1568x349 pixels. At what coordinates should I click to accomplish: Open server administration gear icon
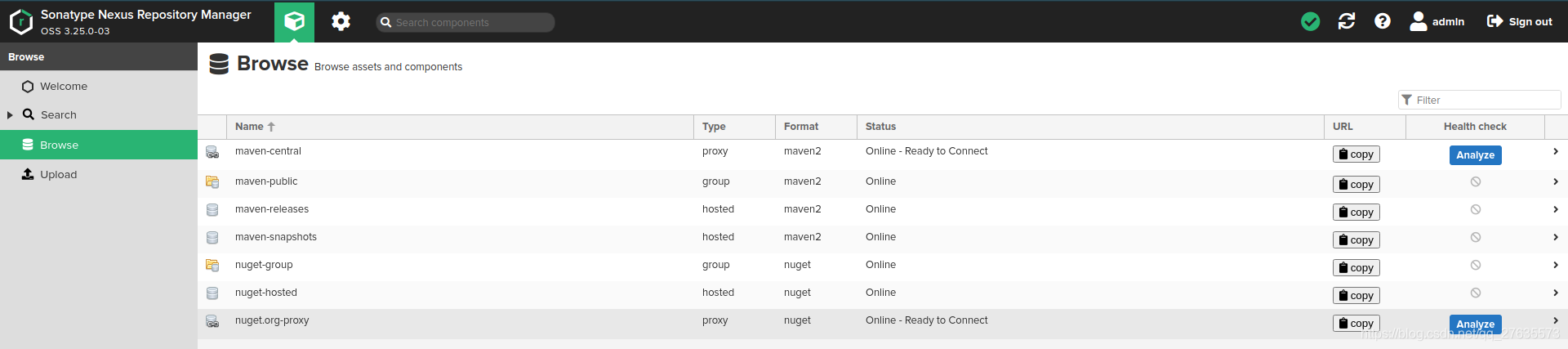pos(341,21)
